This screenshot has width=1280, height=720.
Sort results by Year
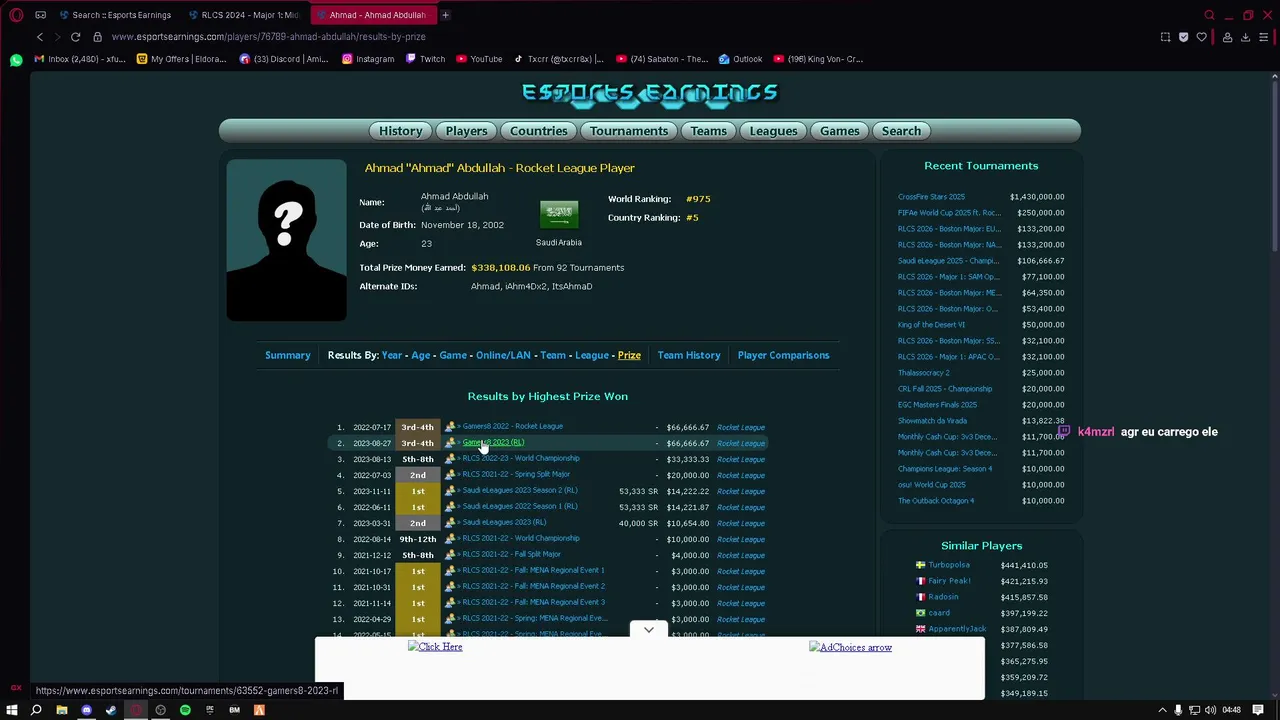pyautogui.click(x=392, y=355)
